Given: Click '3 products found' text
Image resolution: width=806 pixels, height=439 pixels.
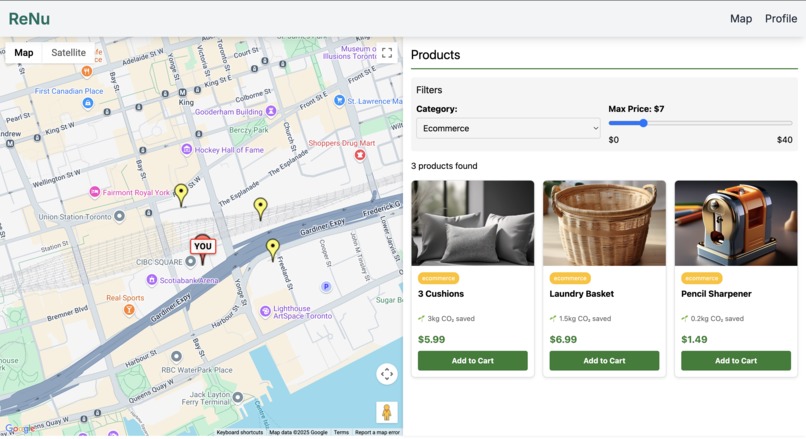Looking at the screenshot, I should click(444, 166).
